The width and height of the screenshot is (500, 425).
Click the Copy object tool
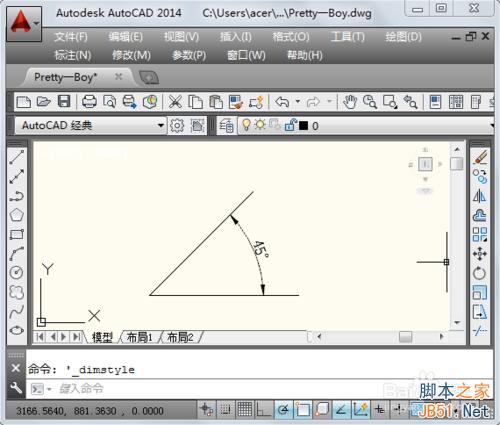(x=480, y=176)
